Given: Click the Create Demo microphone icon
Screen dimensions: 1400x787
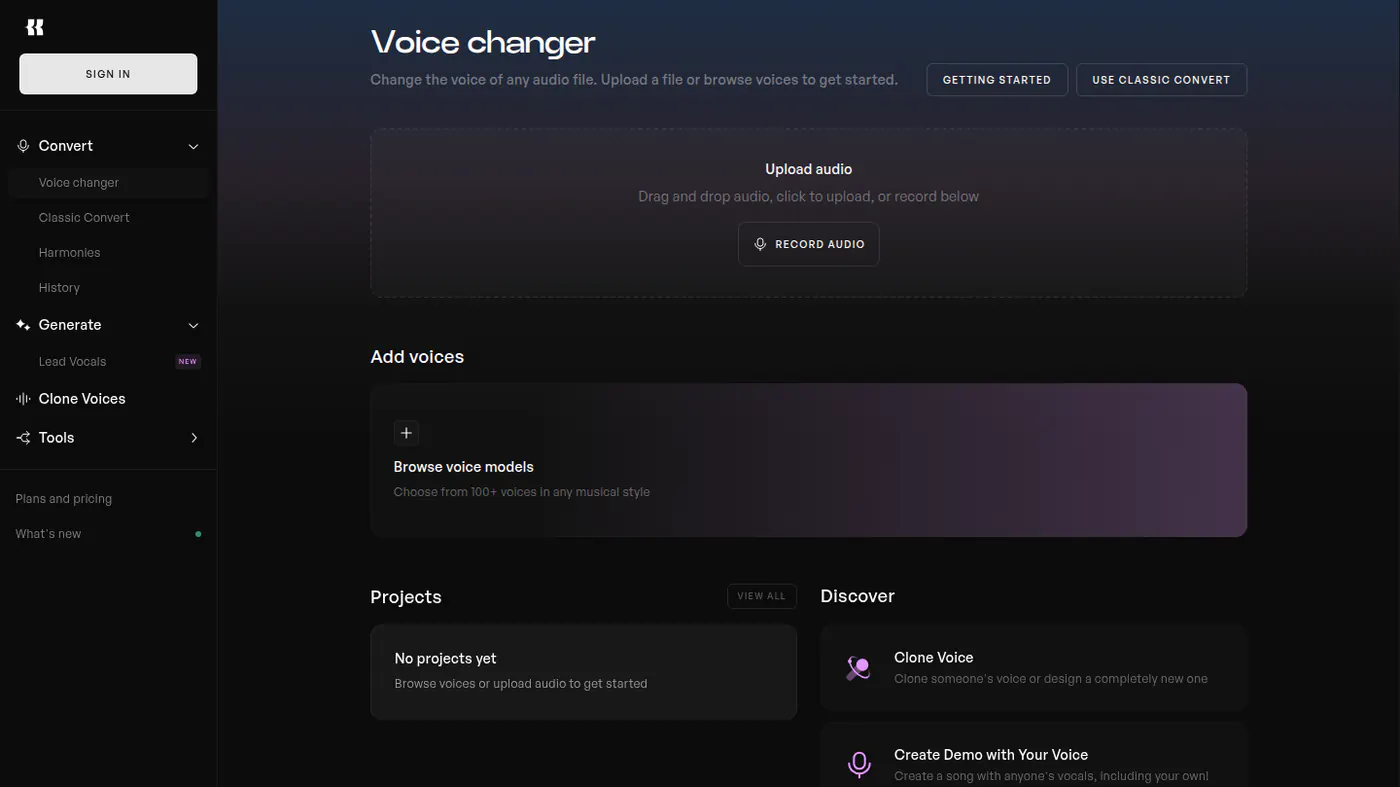Looking at the screenshot, I should coord(859,765).
